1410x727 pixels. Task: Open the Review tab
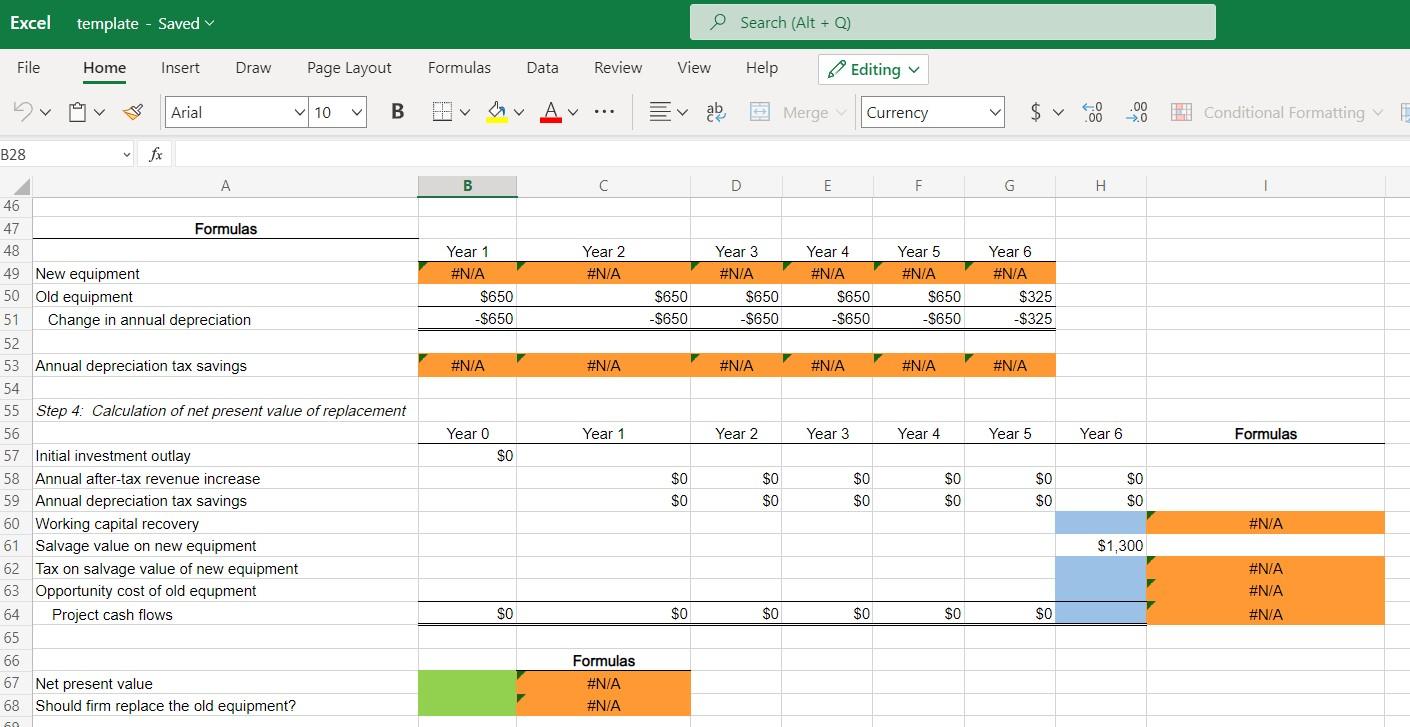(618, 68)
